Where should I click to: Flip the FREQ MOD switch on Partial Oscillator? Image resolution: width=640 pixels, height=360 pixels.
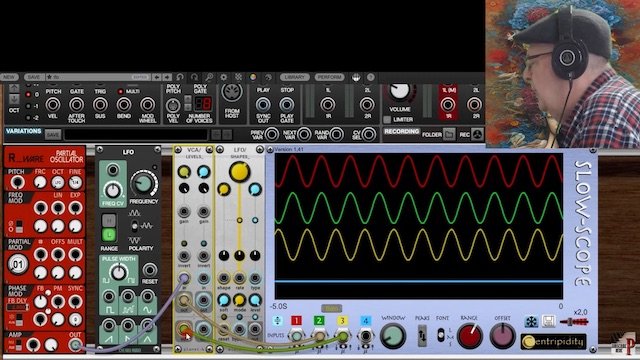pyautogui.click(x=19, y=226)
